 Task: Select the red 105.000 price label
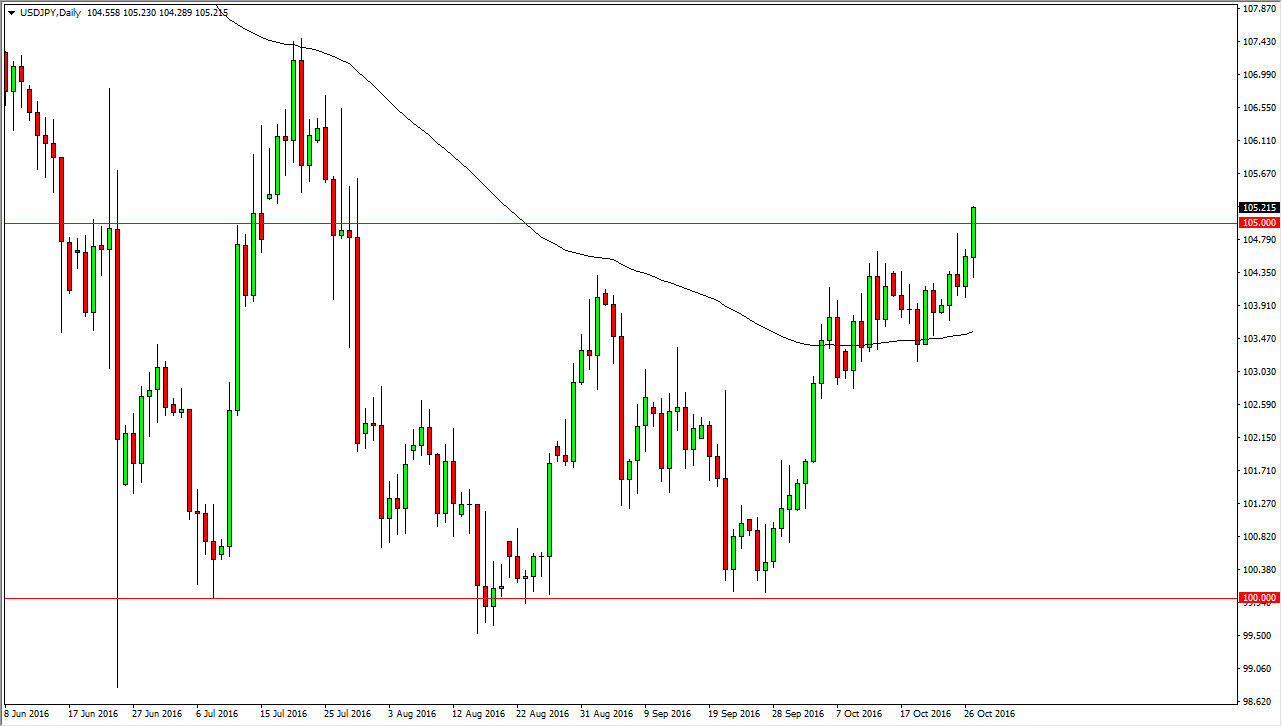tap(1257, 222)
